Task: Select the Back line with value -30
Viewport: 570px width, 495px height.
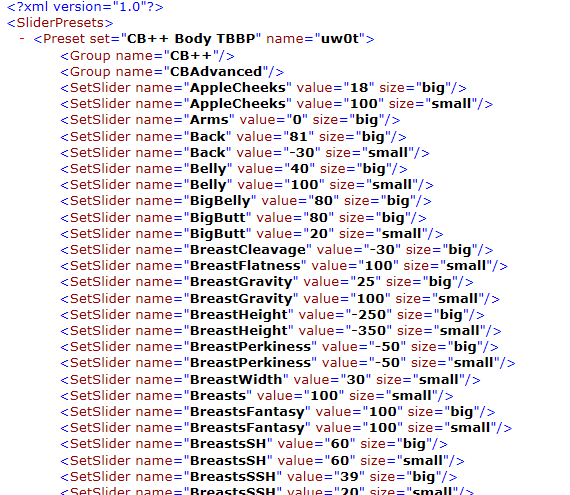Action: [245, 153]
